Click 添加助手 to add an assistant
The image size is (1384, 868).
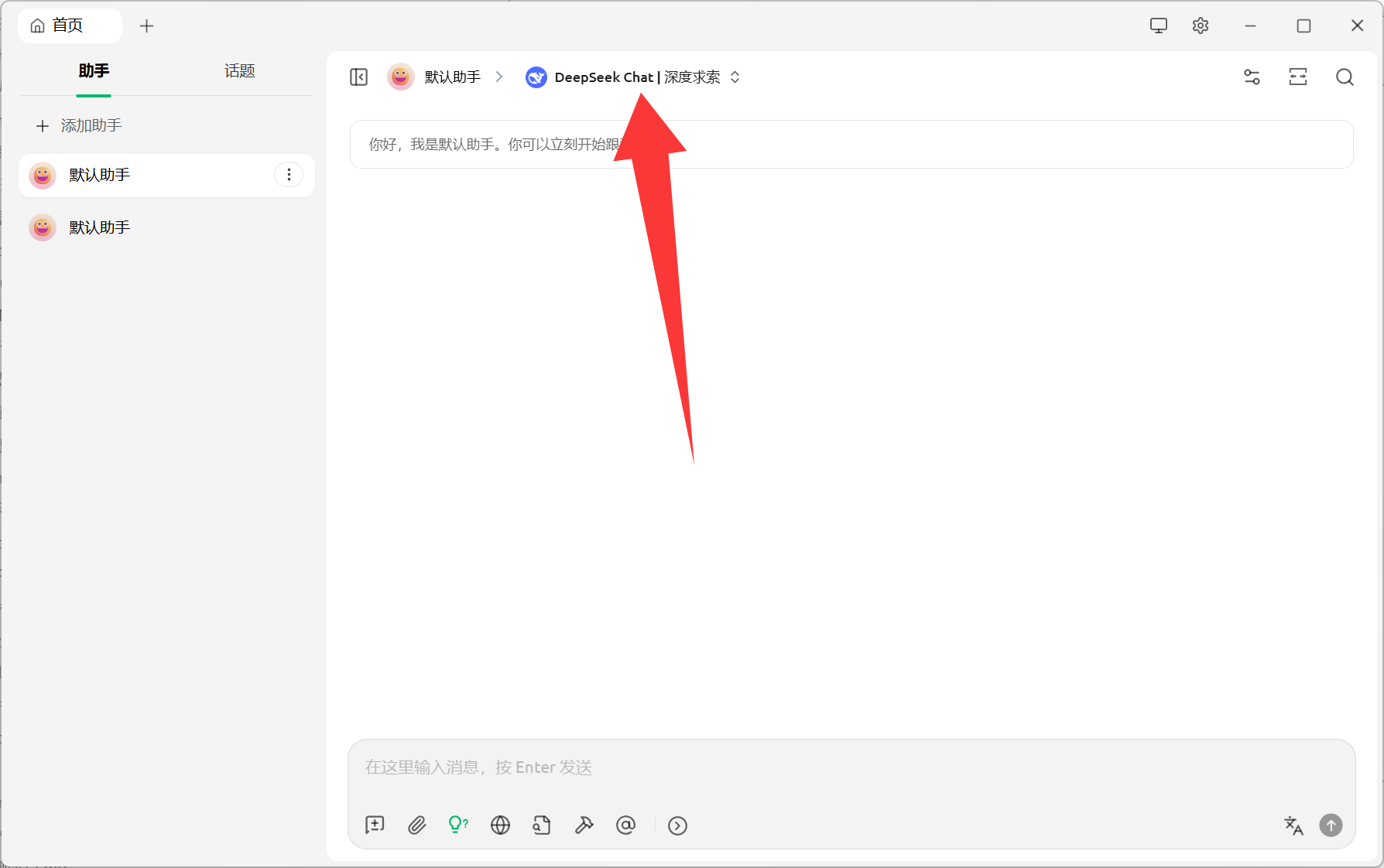80,125
